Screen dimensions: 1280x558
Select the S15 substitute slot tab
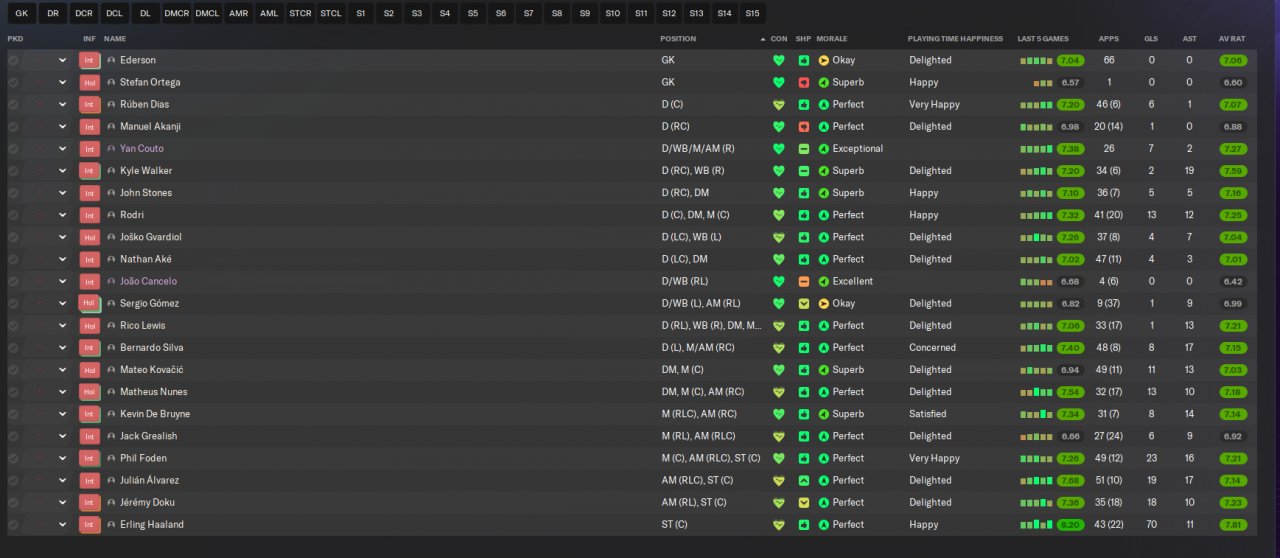click(x=752, y=14)
